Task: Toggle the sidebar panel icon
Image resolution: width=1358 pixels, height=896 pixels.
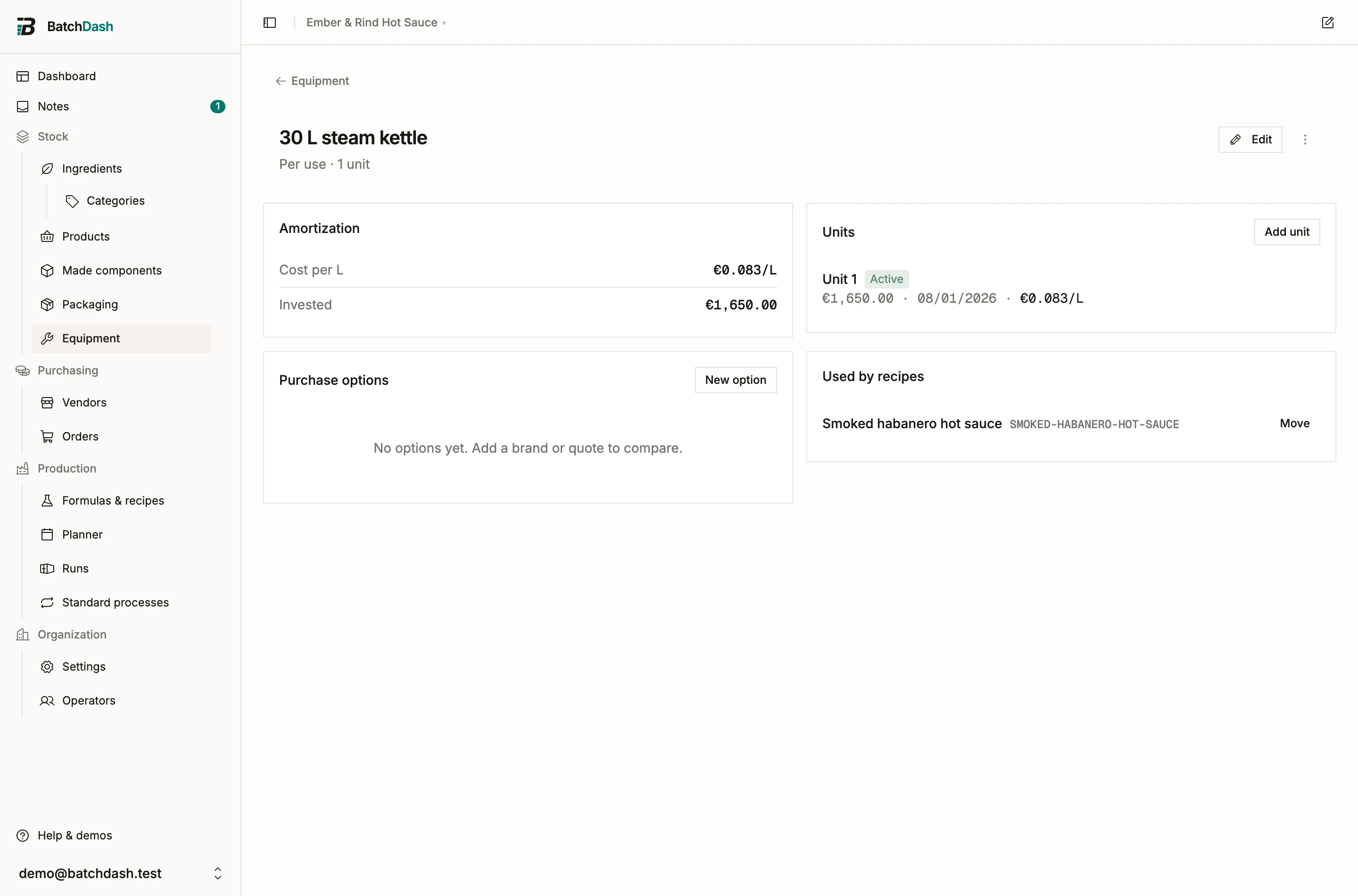Action: tap(270, 22)
